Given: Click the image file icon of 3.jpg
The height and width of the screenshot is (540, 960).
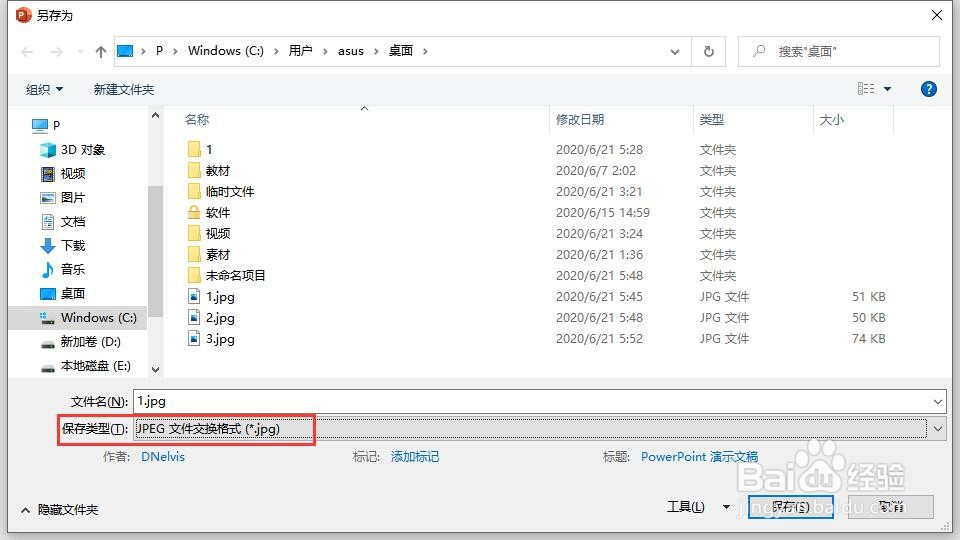Looking at the screenshot, I should [x=194, y=338].
